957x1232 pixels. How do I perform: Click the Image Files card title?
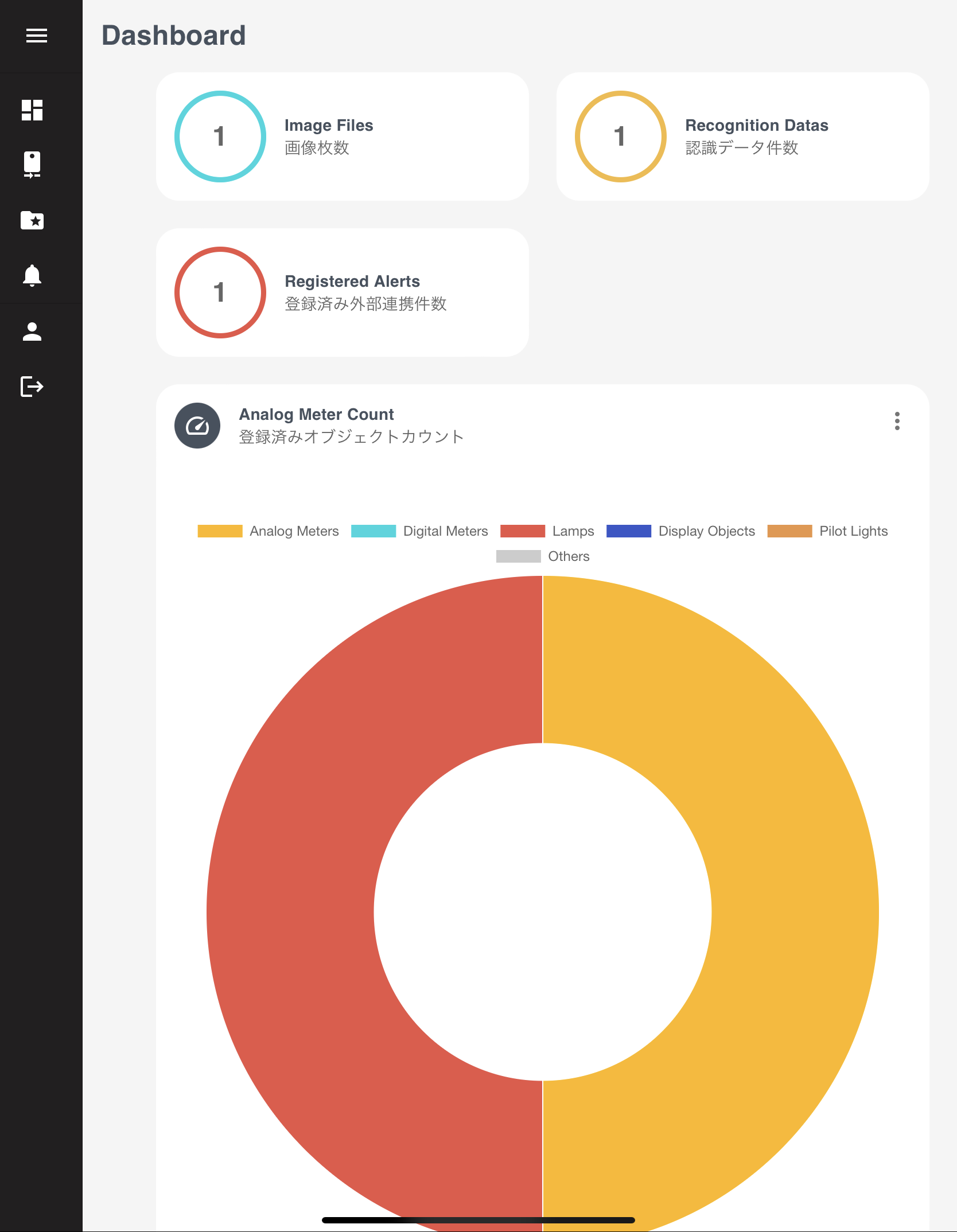click(329, 126)
